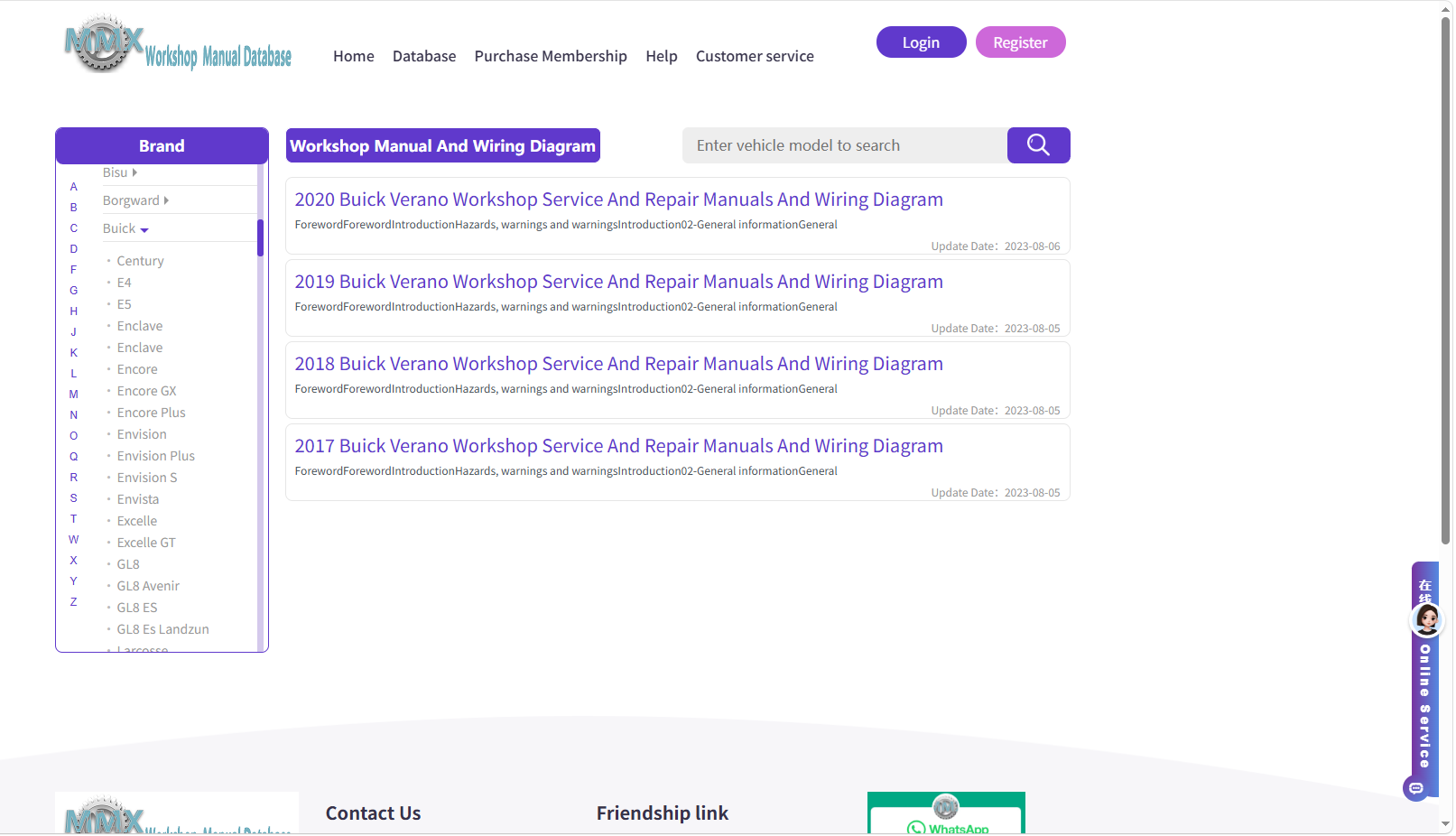Select the Buick GL8 Avenir model

148,586
